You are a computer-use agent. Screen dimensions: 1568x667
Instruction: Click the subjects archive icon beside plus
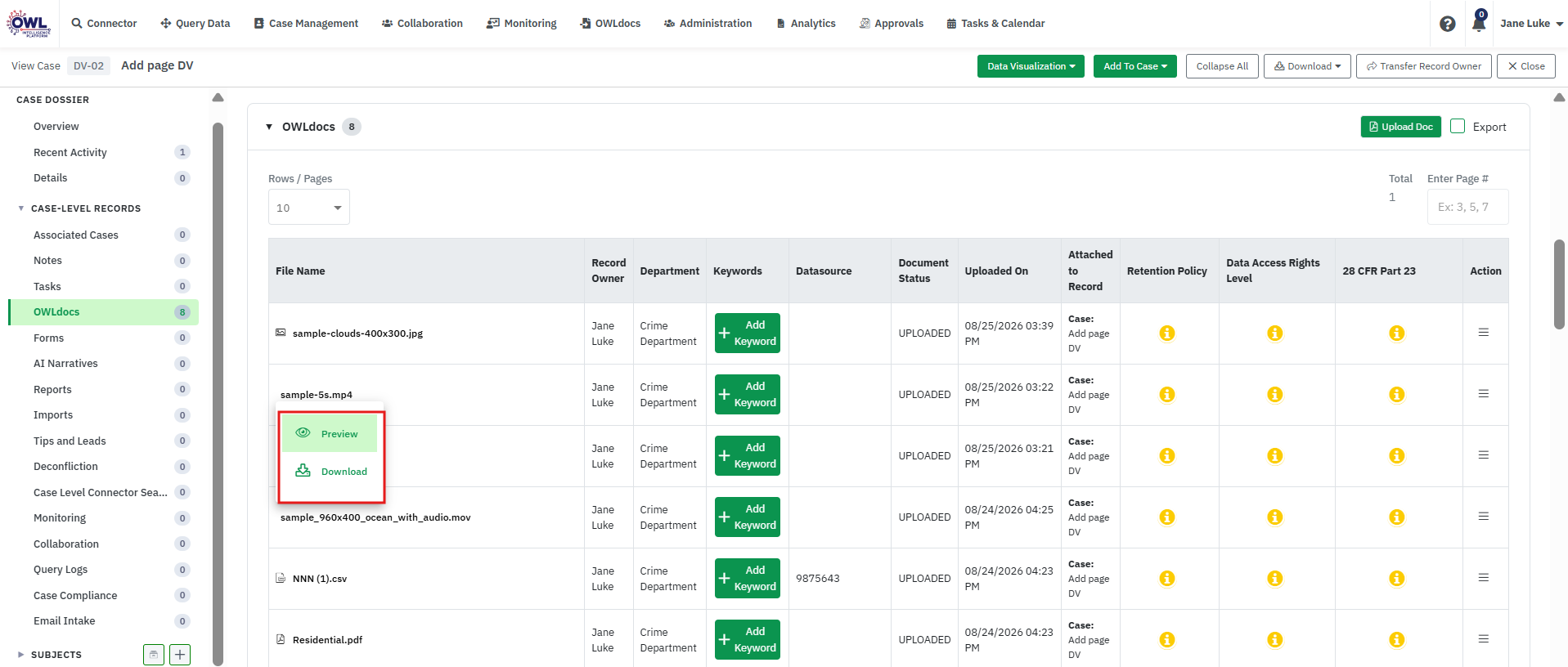tap(154, 655)
